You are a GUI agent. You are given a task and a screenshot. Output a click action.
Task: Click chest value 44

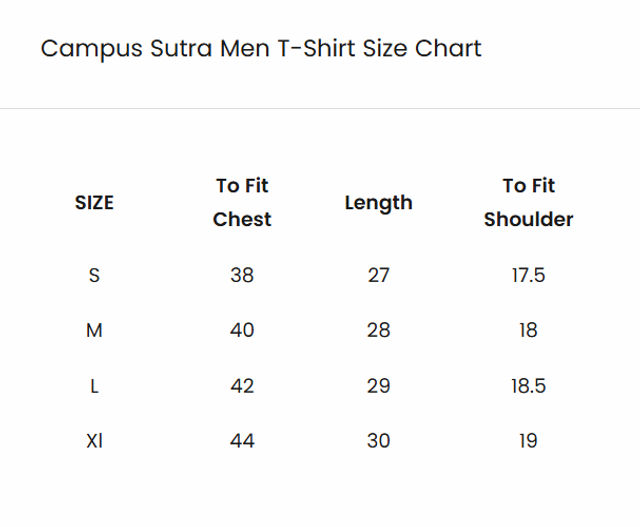pos(242,441)
